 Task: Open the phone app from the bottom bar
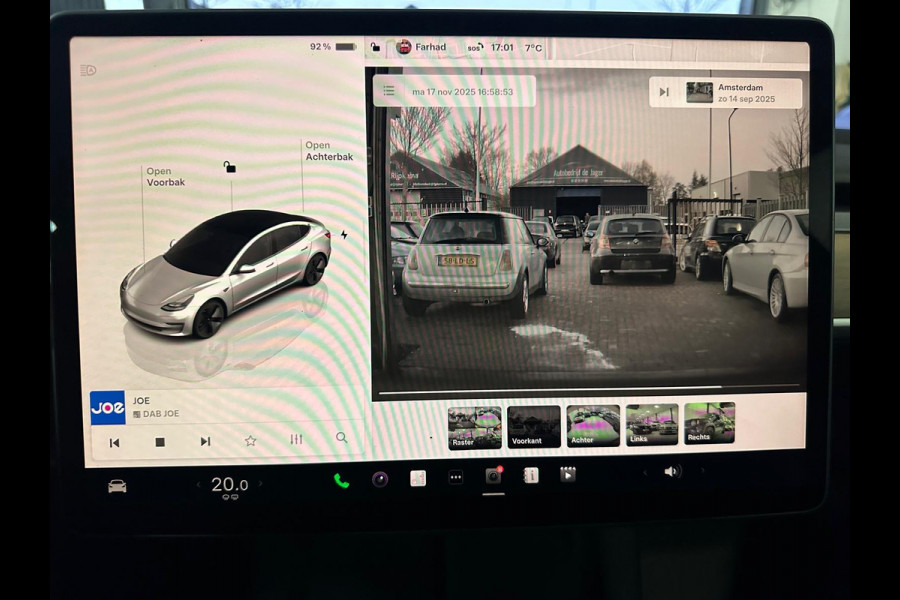[340, 478]
